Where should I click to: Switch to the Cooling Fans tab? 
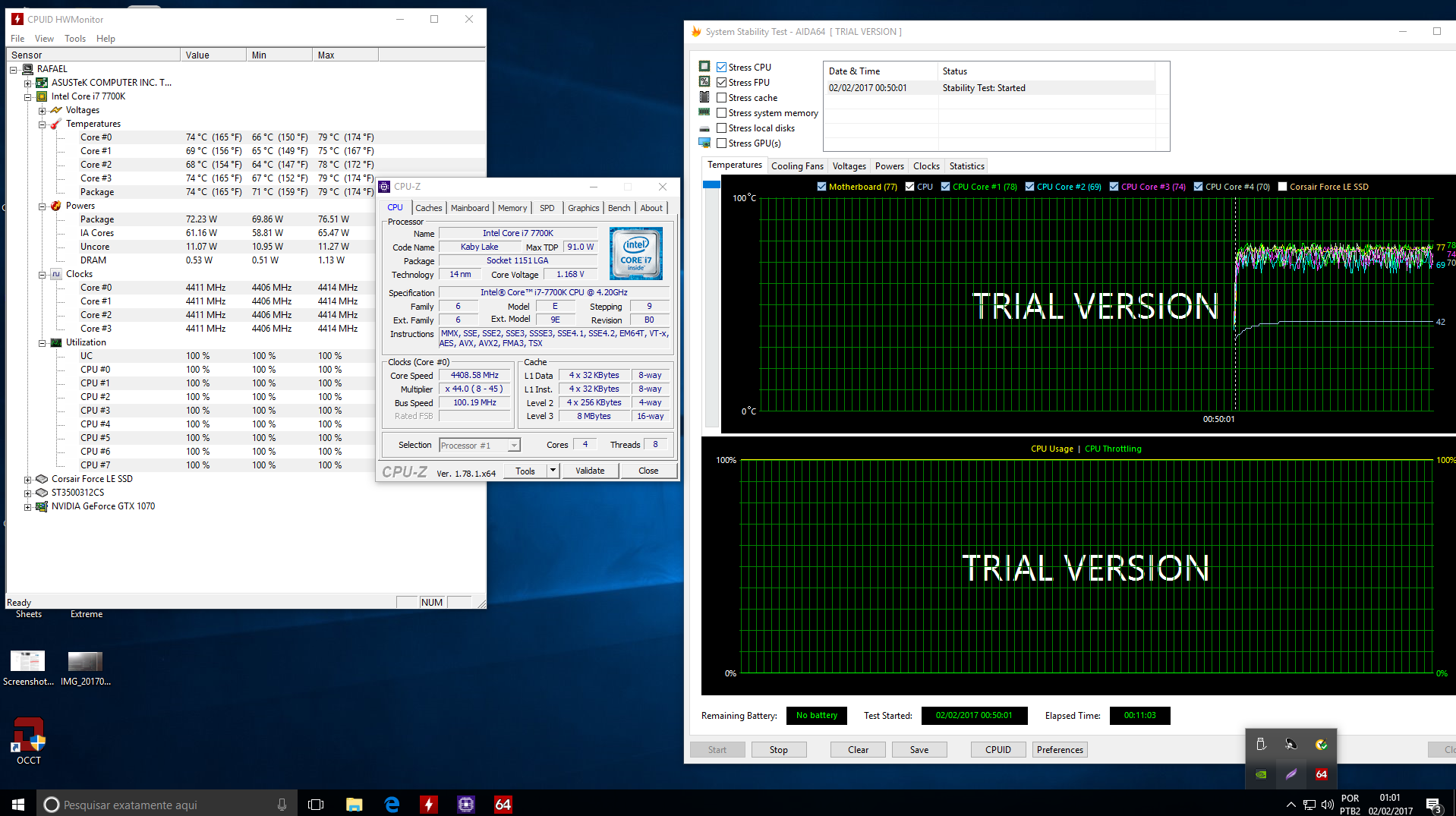click(x=797, y=166)
